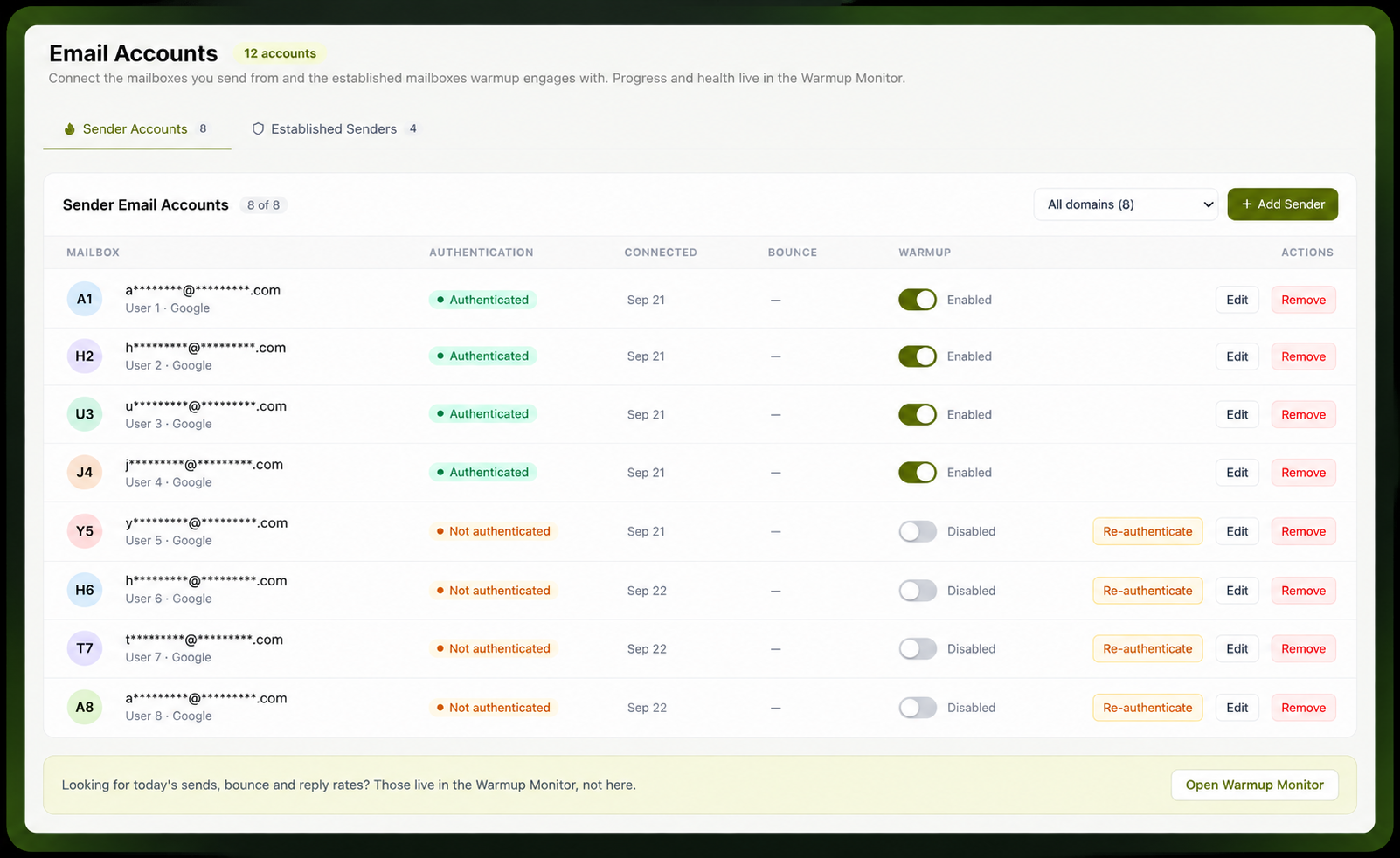
Task: Disable warmup toggle for User 2
Action: [918, 356]
